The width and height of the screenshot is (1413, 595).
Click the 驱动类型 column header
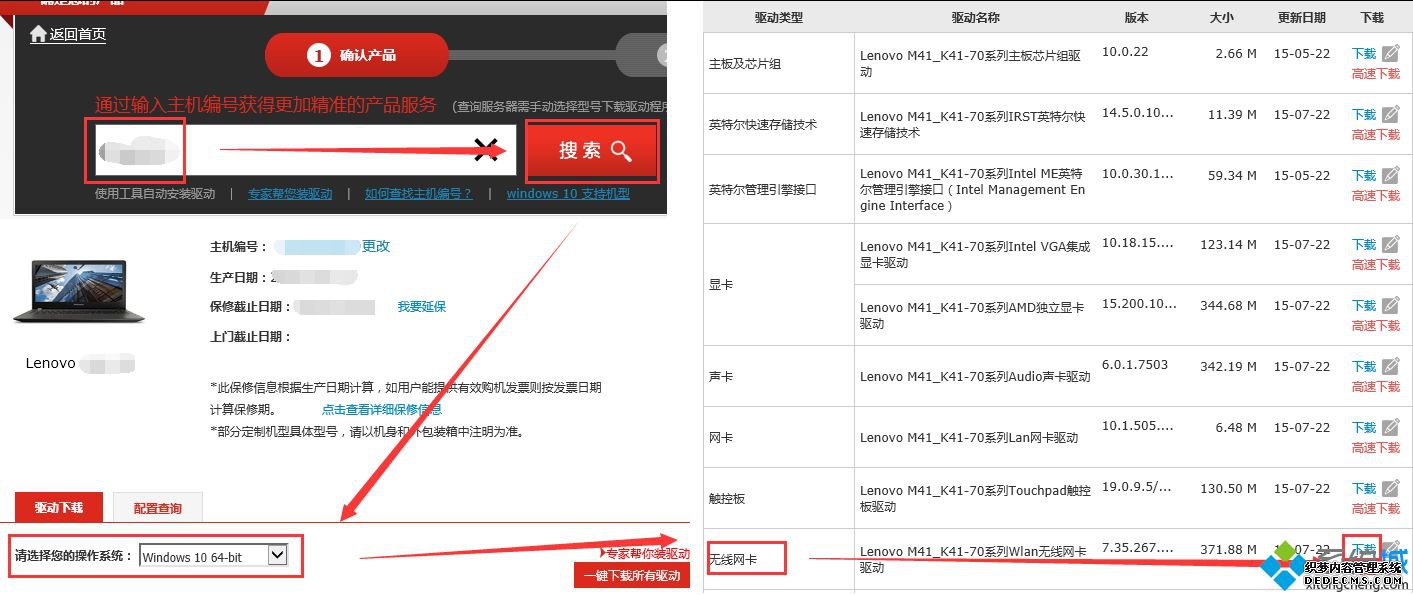(x=779, y=17)
